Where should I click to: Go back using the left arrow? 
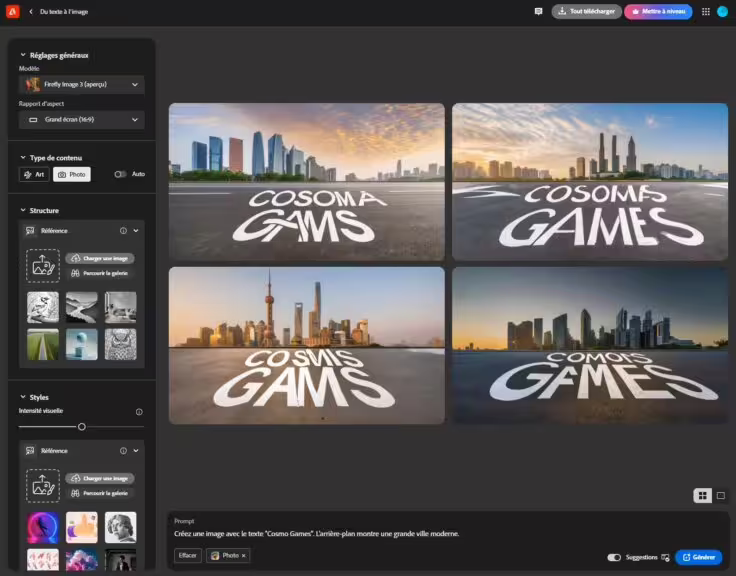[x=31, y=11]
